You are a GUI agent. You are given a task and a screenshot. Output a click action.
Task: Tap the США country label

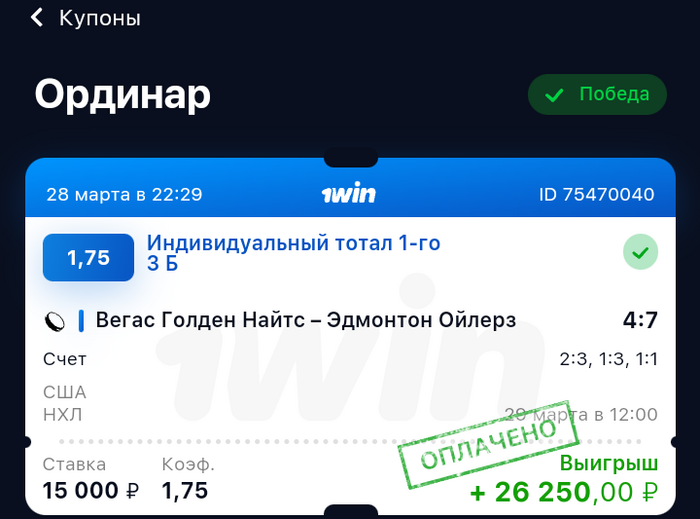pos(65,393)
